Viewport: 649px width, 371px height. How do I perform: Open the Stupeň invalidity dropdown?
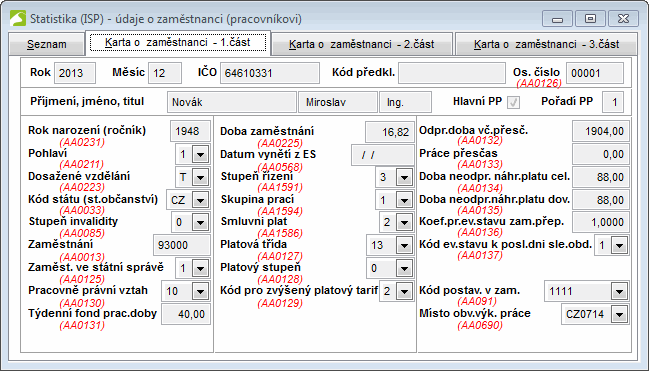pyautogui.click(x=200, y=223)
